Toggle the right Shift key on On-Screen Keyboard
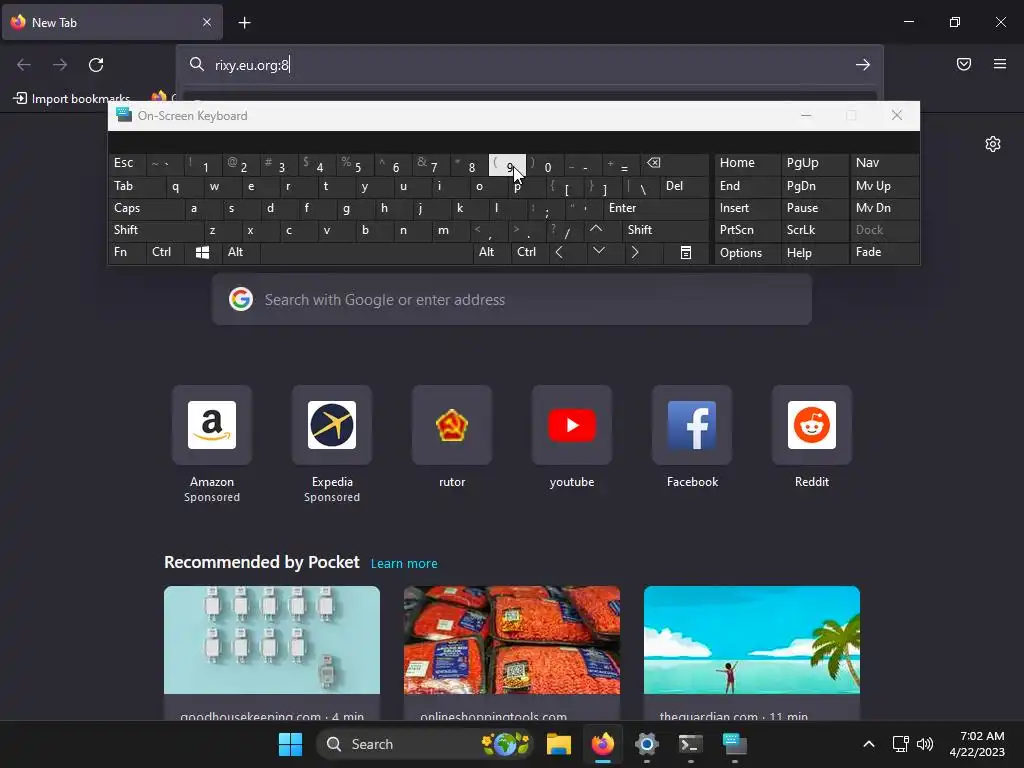Image resolution: width=1024 pixels, height=768 pixels. point(665,230)
